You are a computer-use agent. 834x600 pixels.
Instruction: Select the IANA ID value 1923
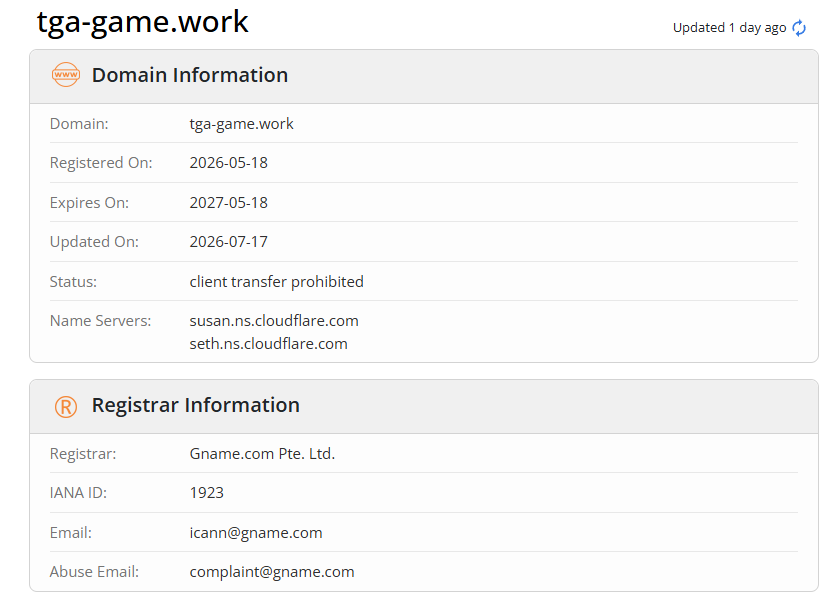[x=207, y=493]
